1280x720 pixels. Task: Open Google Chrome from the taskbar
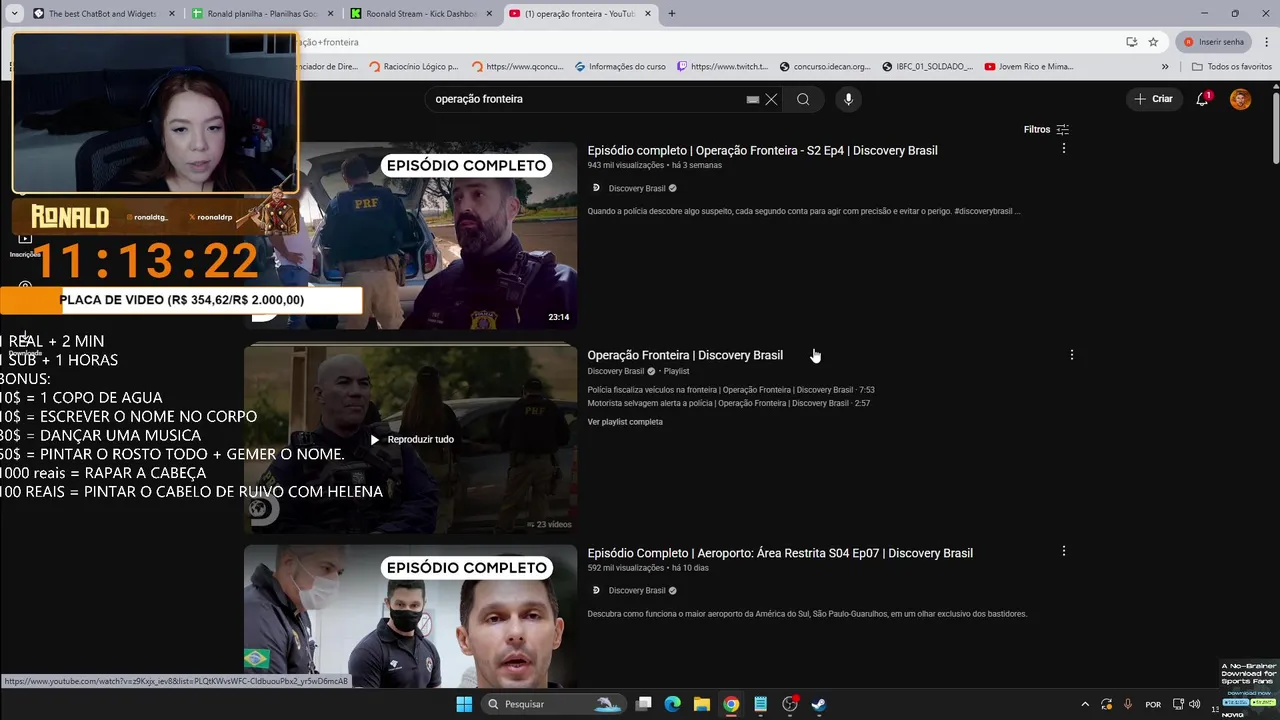[x=731, y=704]
